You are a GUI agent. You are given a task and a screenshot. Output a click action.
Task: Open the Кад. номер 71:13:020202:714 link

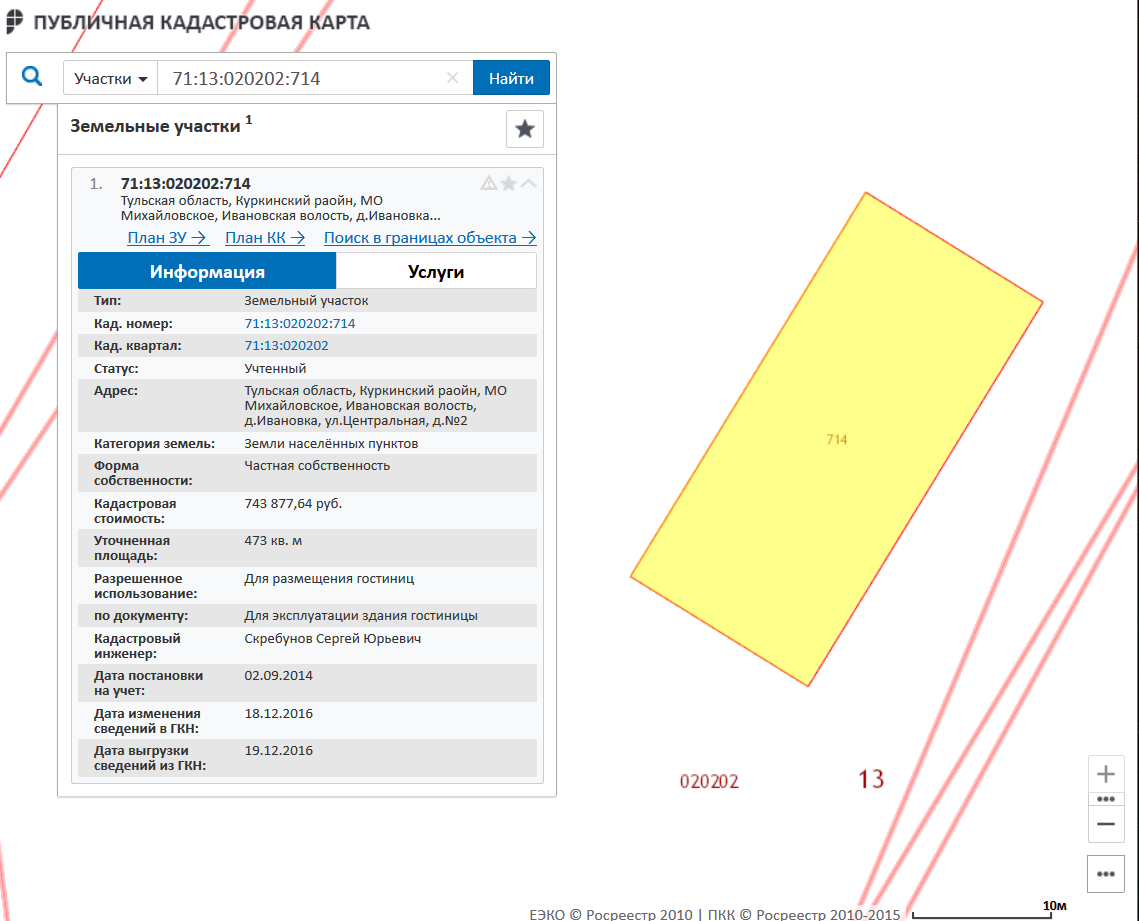[300, 323]
